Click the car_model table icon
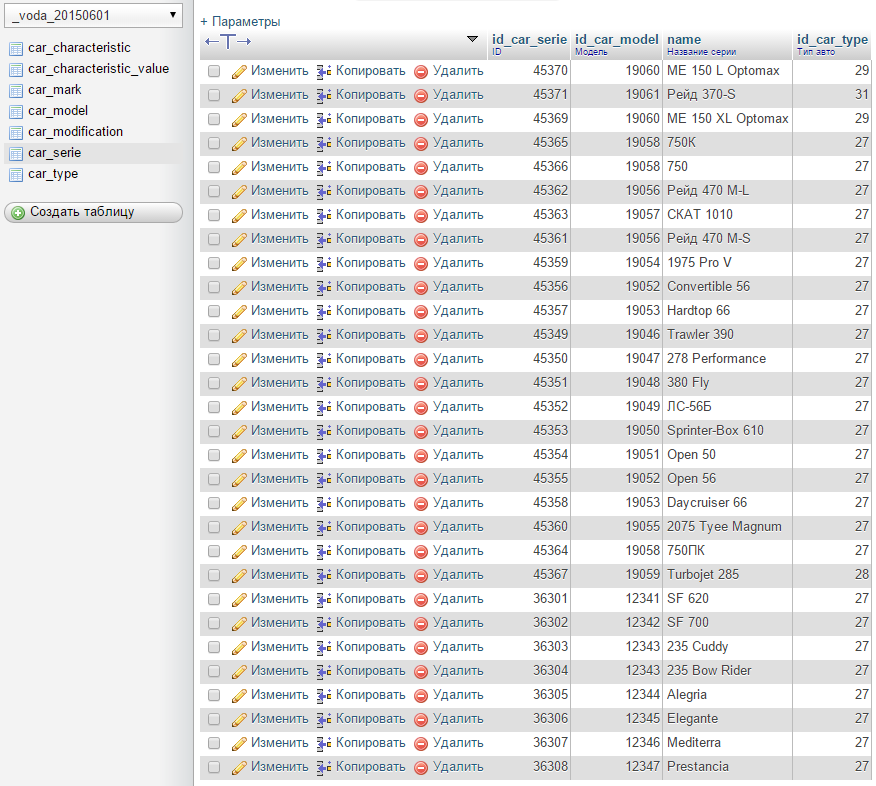The width and height of the screenshot is (876, 786). [16, 112]
